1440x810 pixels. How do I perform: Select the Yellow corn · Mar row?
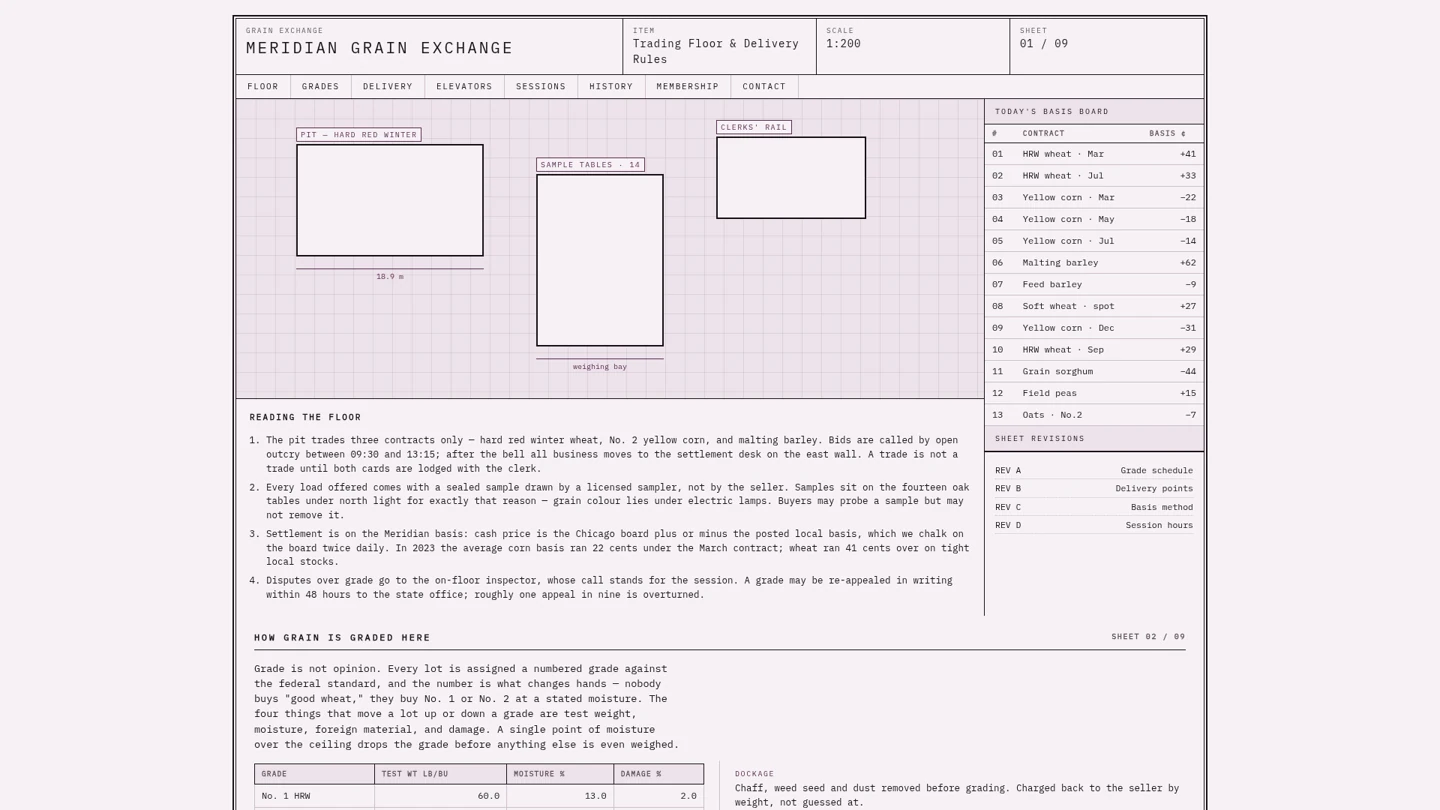(1094, 198)
